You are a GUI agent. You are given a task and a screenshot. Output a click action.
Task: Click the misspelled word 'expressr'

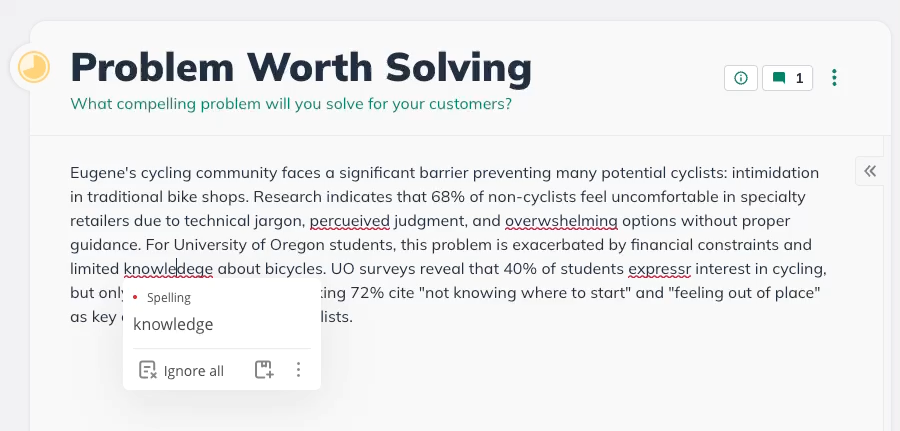[661, 268]
